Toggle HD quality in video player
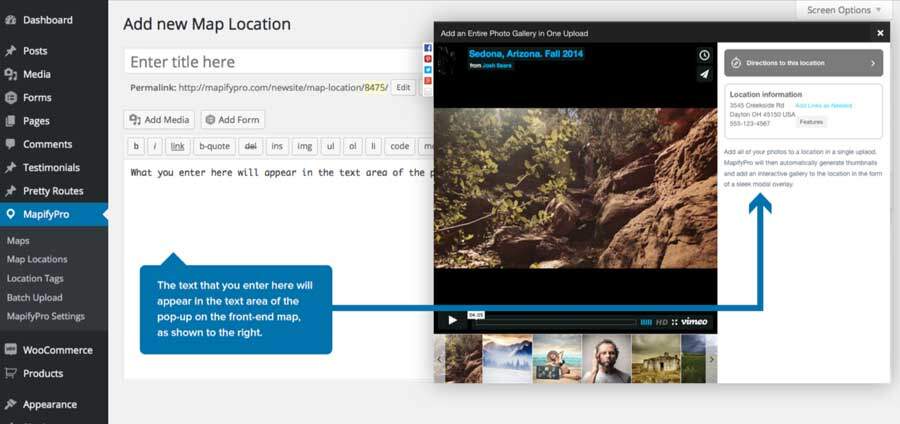 point(662,322)
